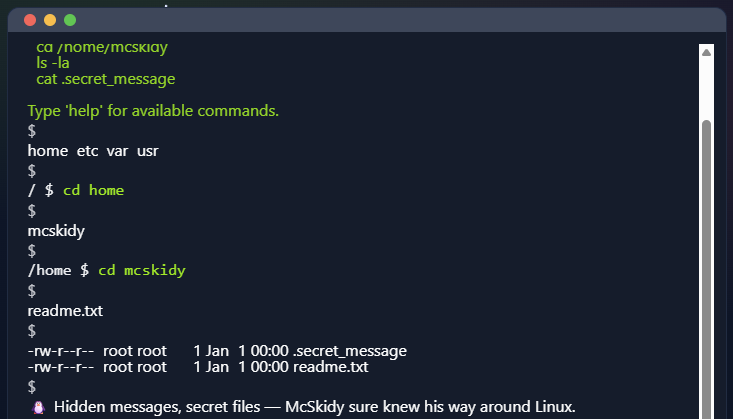733x419 pixels.
Task: Click the red close window dot
Action: point(29,20)
